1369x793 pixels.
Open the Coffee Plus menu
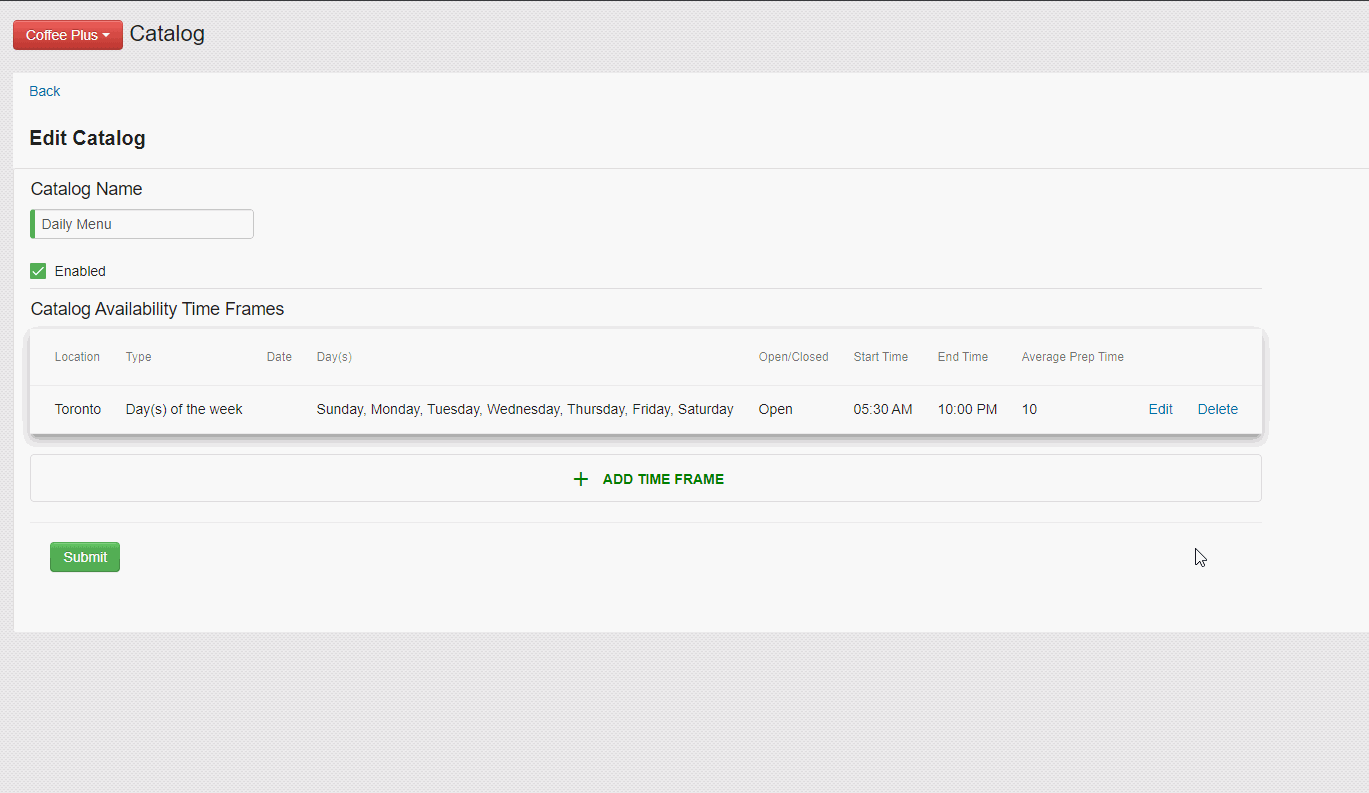67,34
